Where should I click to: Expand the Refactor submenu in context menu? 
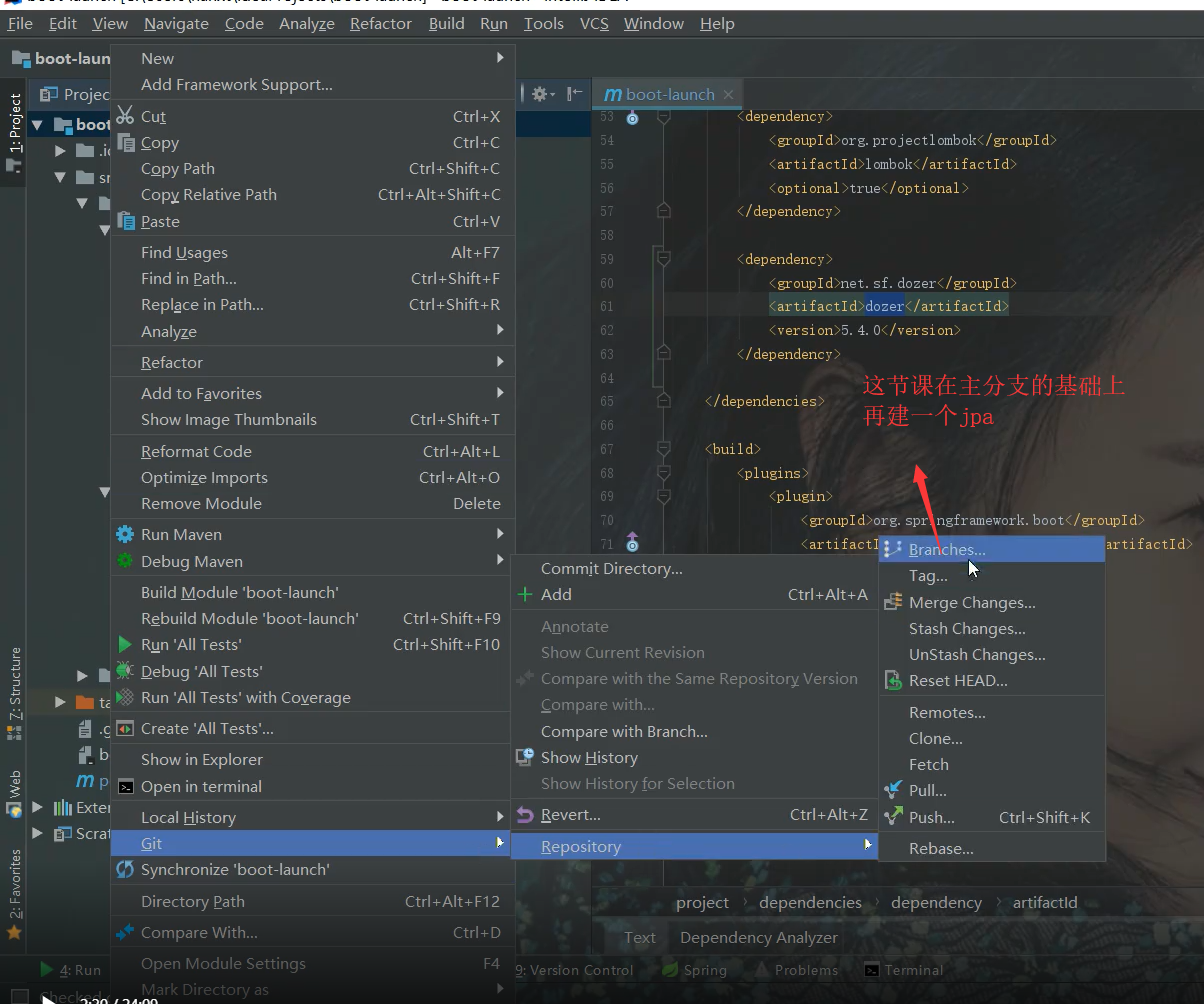pyautogui.click(x=500, y=361)
